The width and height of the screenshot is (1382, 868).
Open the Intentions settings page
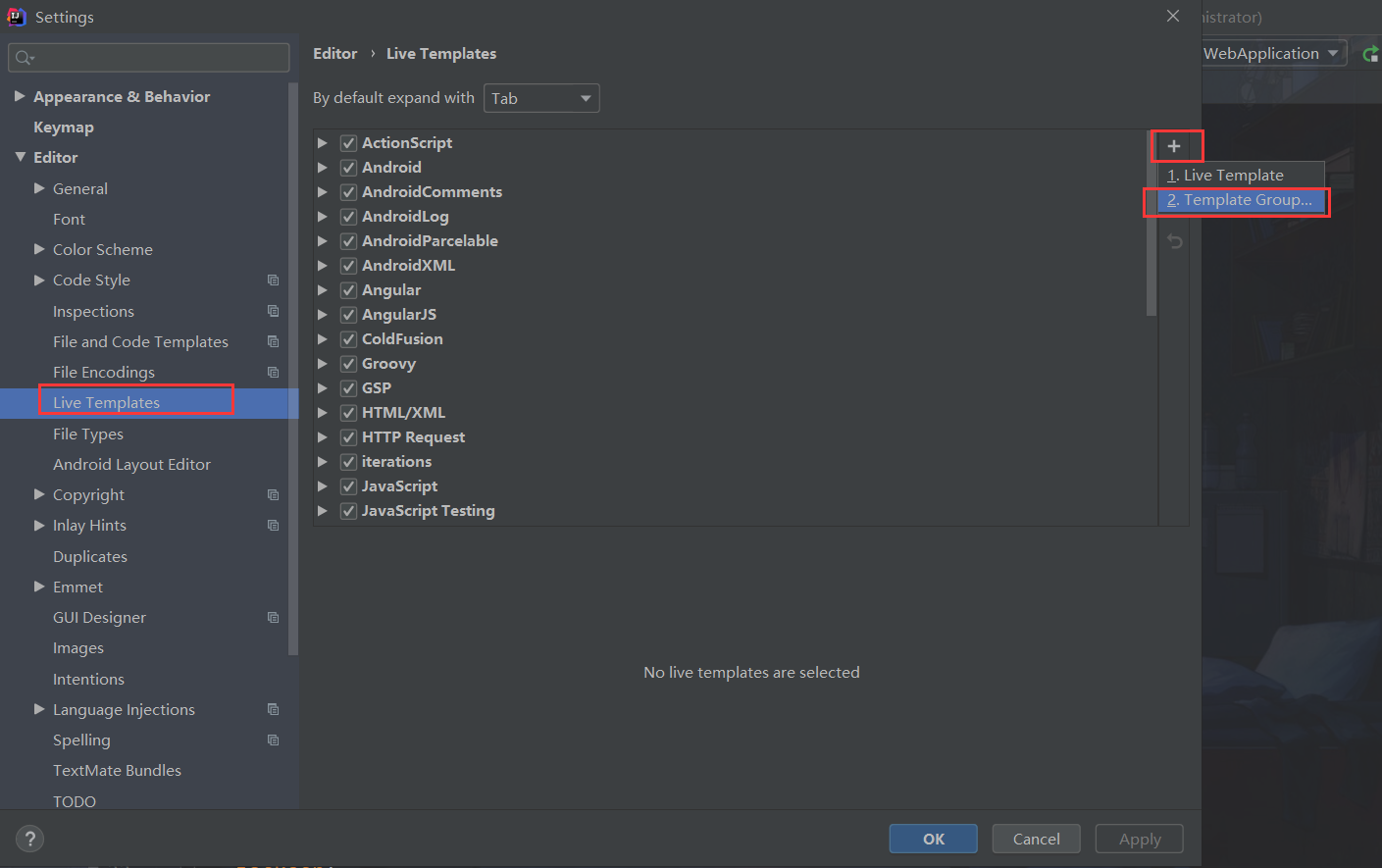(88, 679)
